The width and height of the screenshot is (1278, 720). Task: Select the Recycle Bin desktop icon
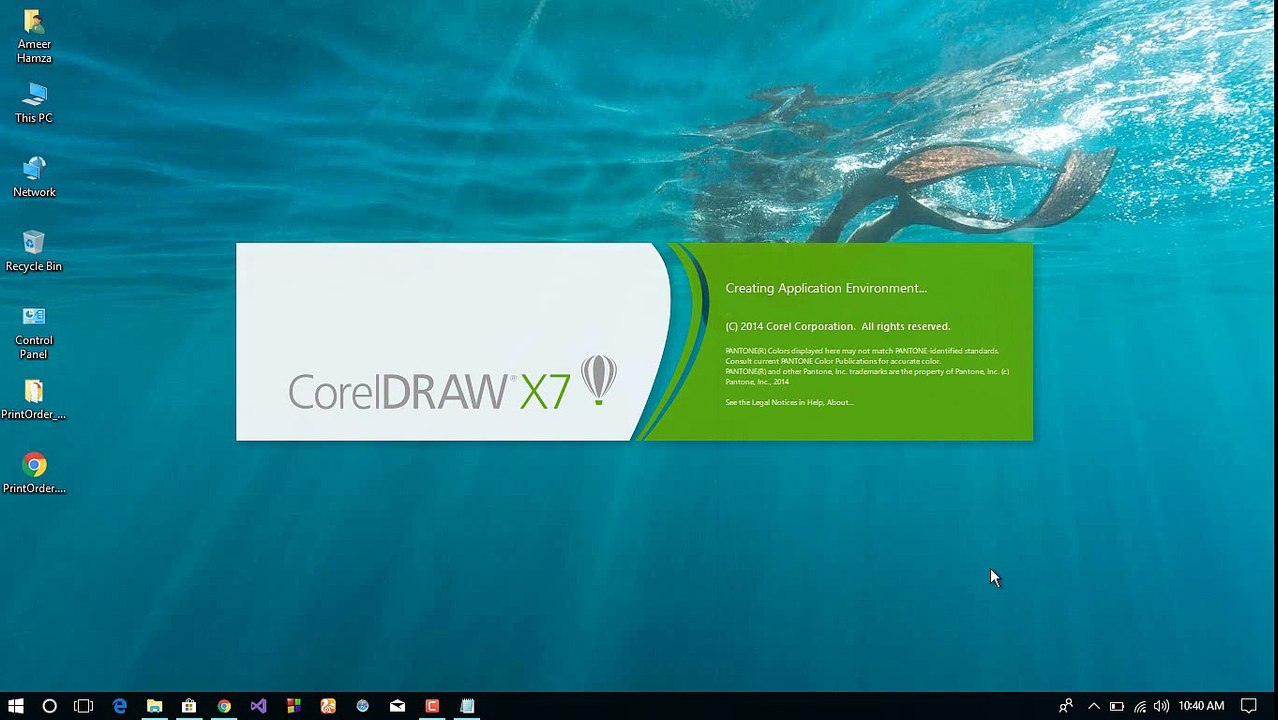coord(34,251)
